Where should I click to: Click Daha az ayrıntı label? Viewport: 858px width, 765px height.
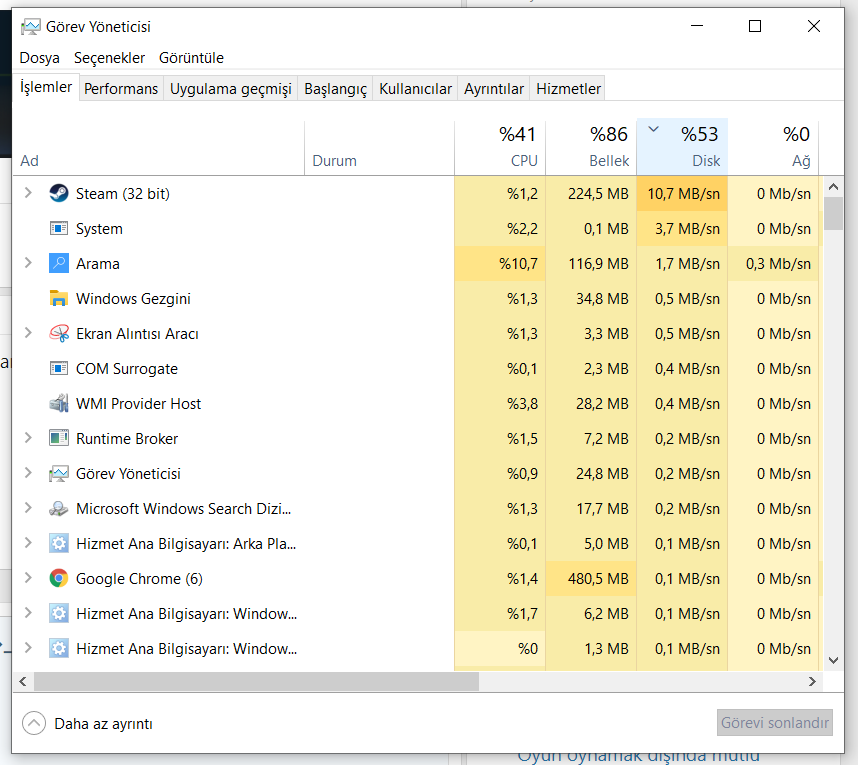(103, 724)
